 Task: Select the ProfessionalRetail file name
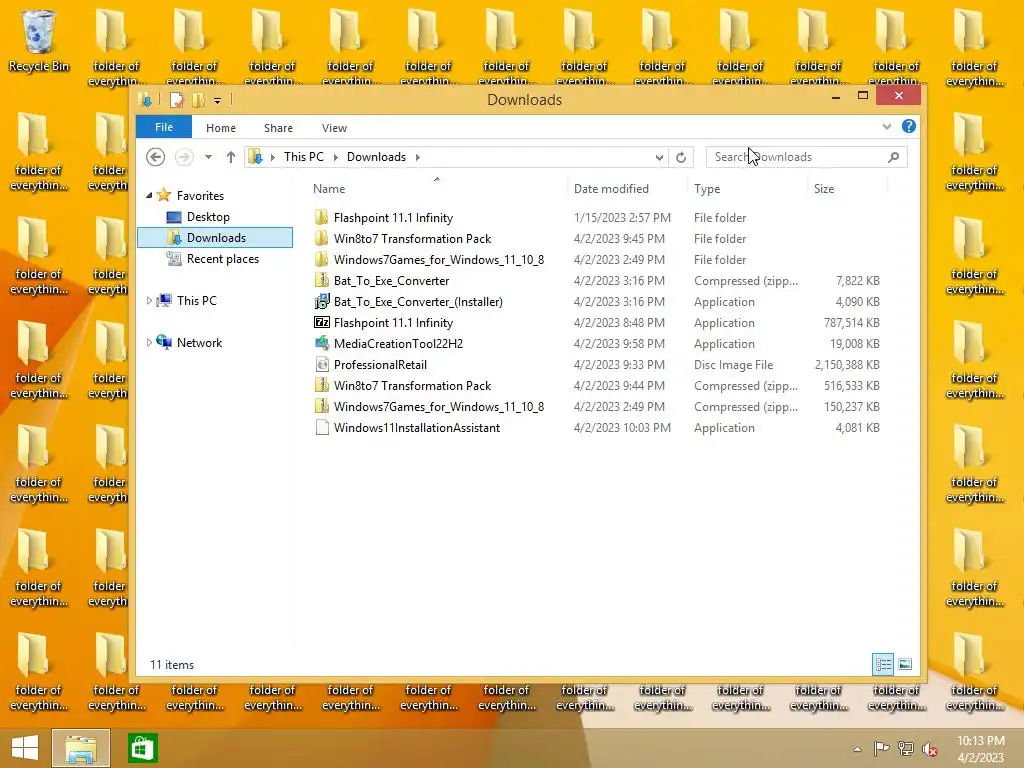tap(380, 364)
